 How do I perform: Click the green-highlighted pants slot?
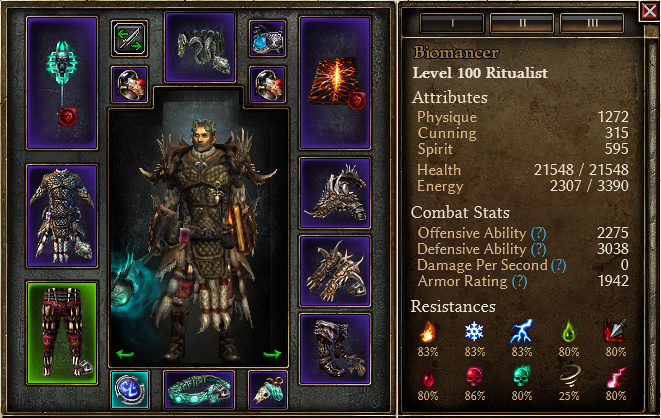click(62, 333)
